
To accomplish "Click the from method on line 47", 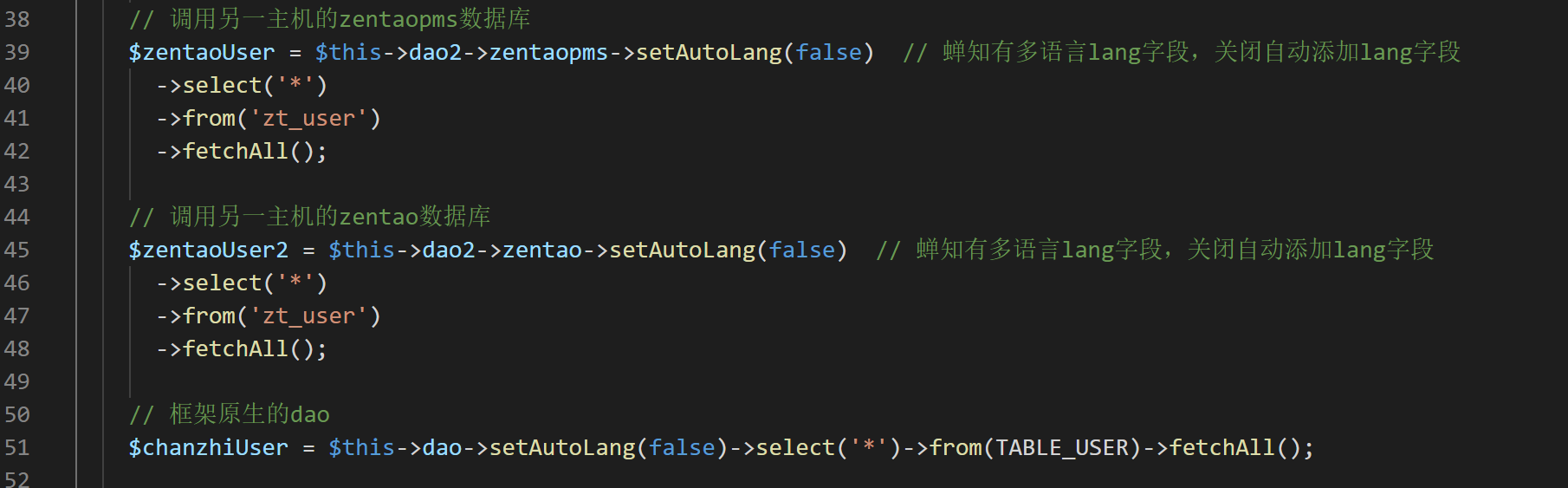I will pos(209,316).
